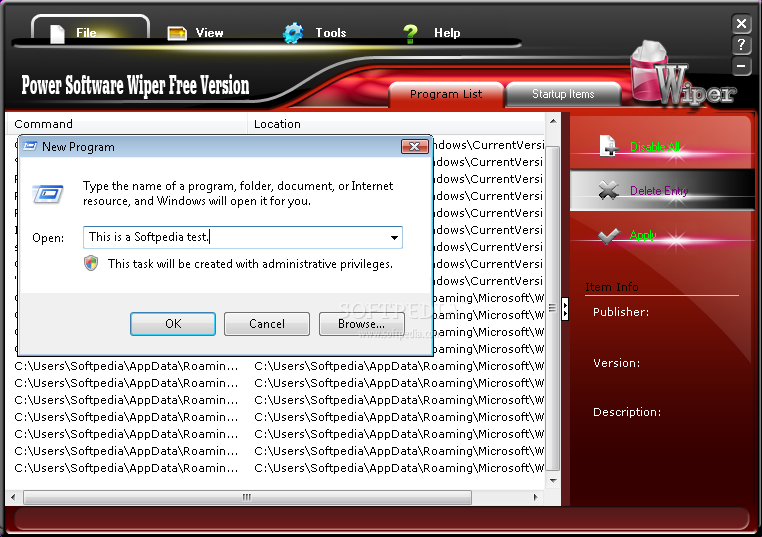Click the Tools gear icon
This screenshot has width=762, height=537.
pos(293,33)
